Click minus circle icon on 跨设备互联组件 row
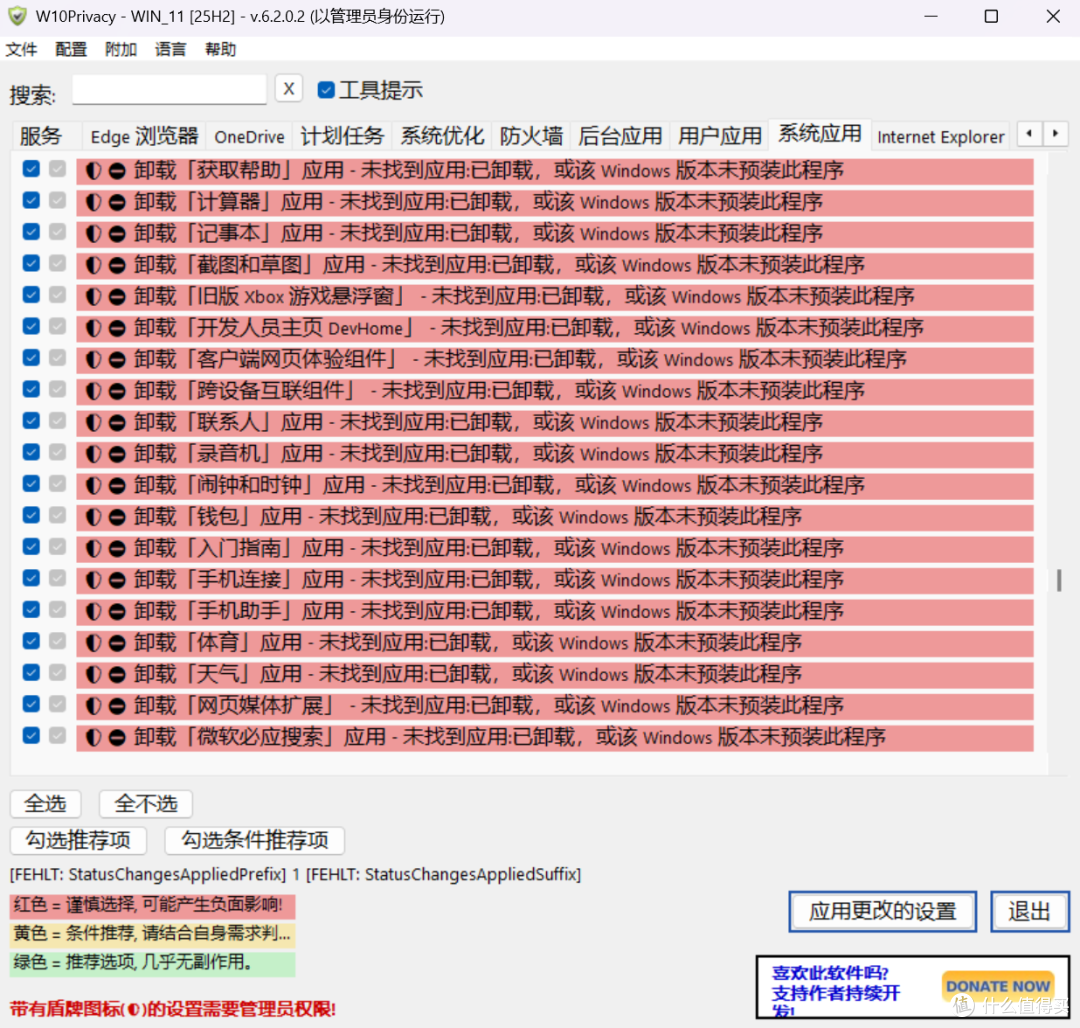This screenshot has height=1028, width=1080. point(117,391)
